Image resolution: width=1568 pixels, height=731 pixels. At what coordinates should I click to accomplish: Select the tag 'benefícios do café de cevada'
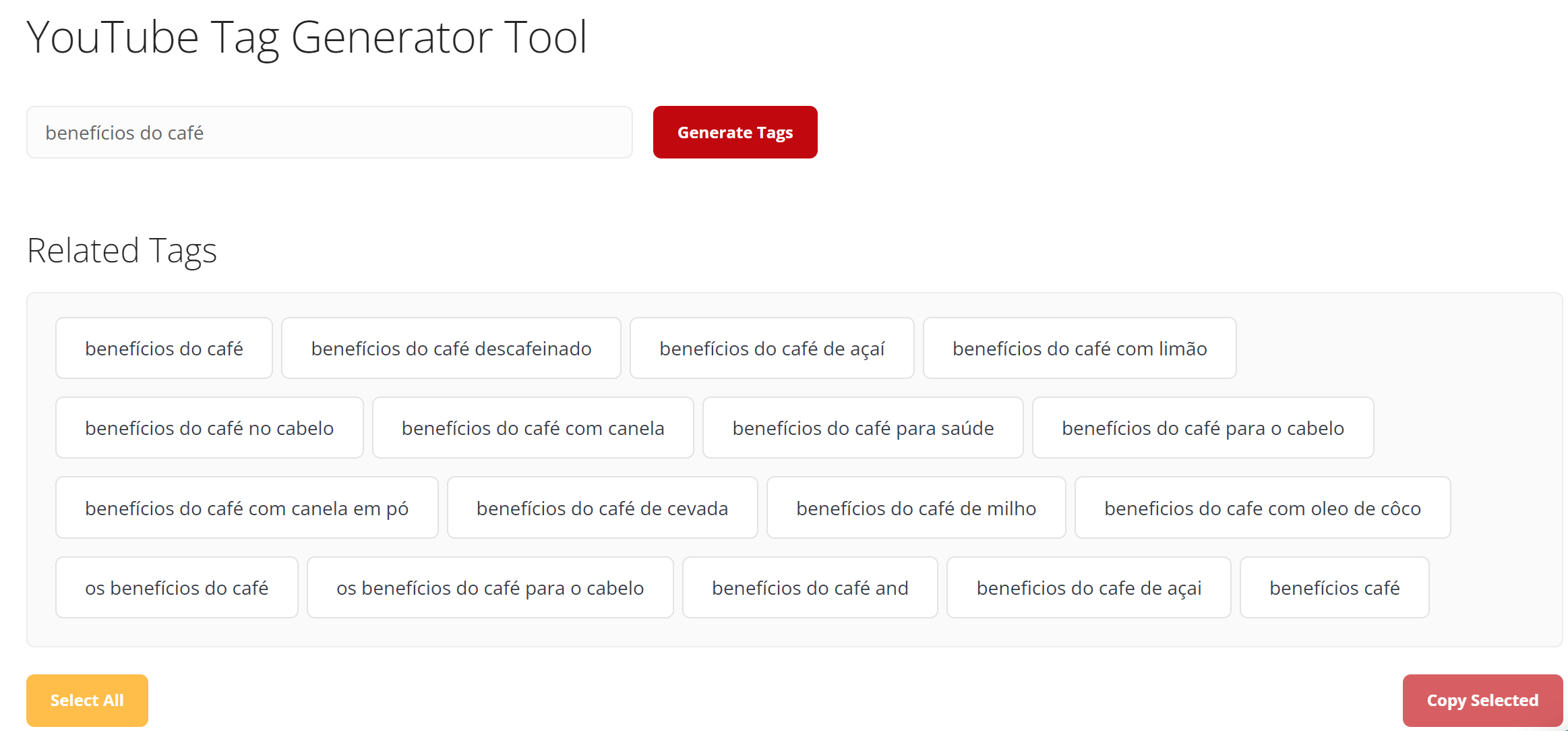[602, 508]
